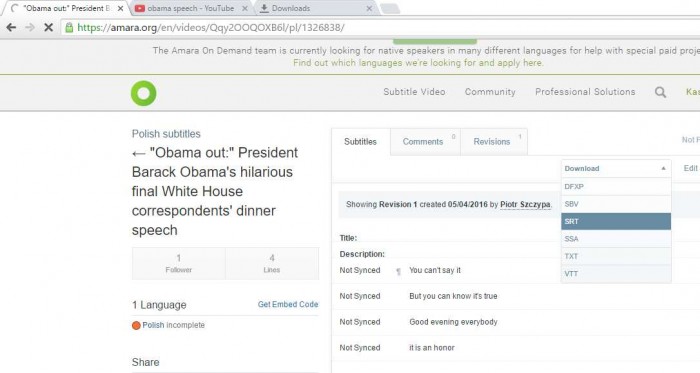The width and height of the screenshot is (700, 373).
Task: Click the Amara green circle logo
Action: 143,93
